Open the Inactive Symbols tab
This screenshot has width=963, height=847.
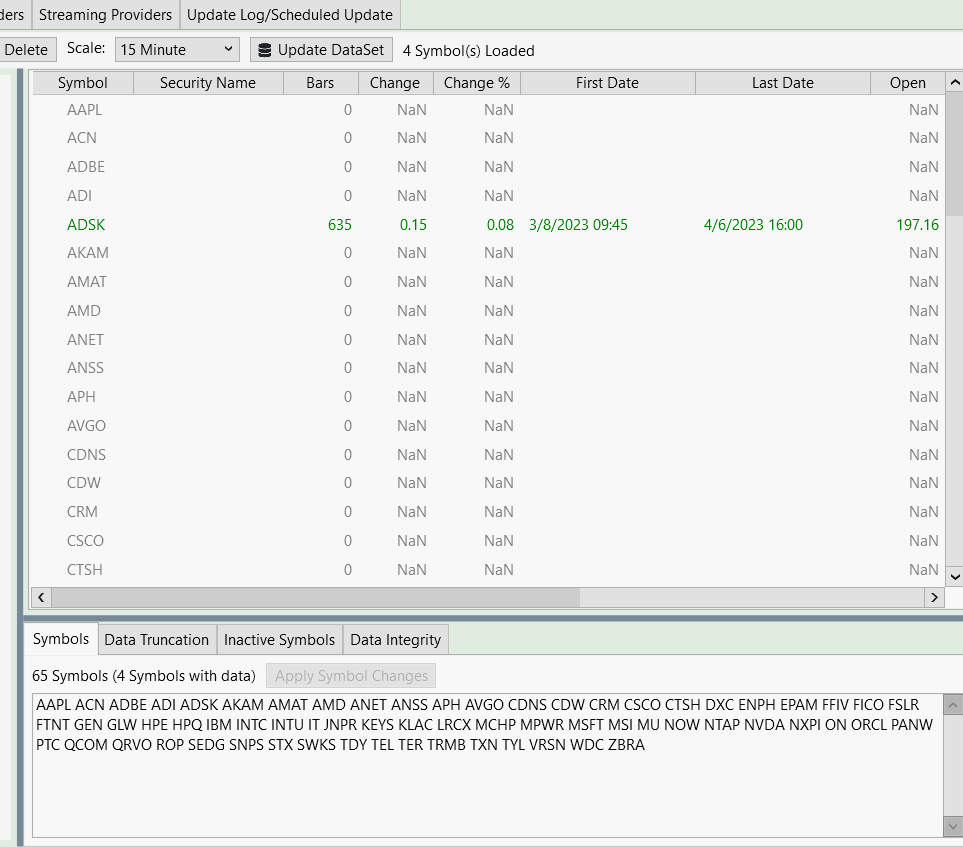click(x=279, y=640)
